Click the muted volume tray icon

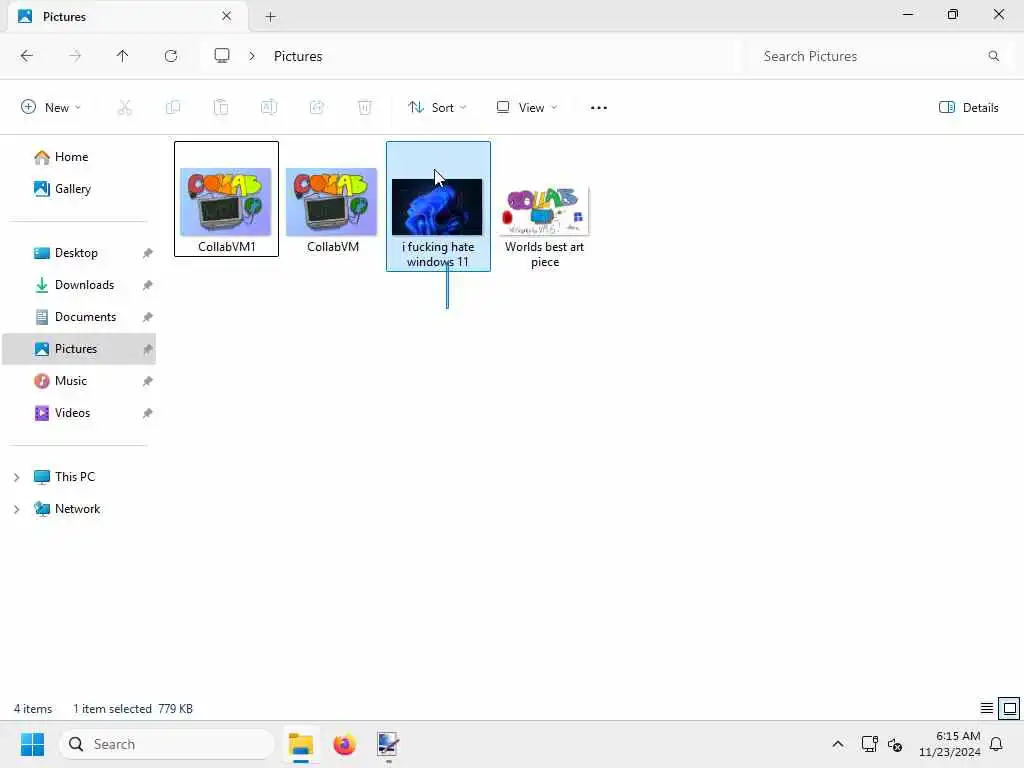point(895,744)
